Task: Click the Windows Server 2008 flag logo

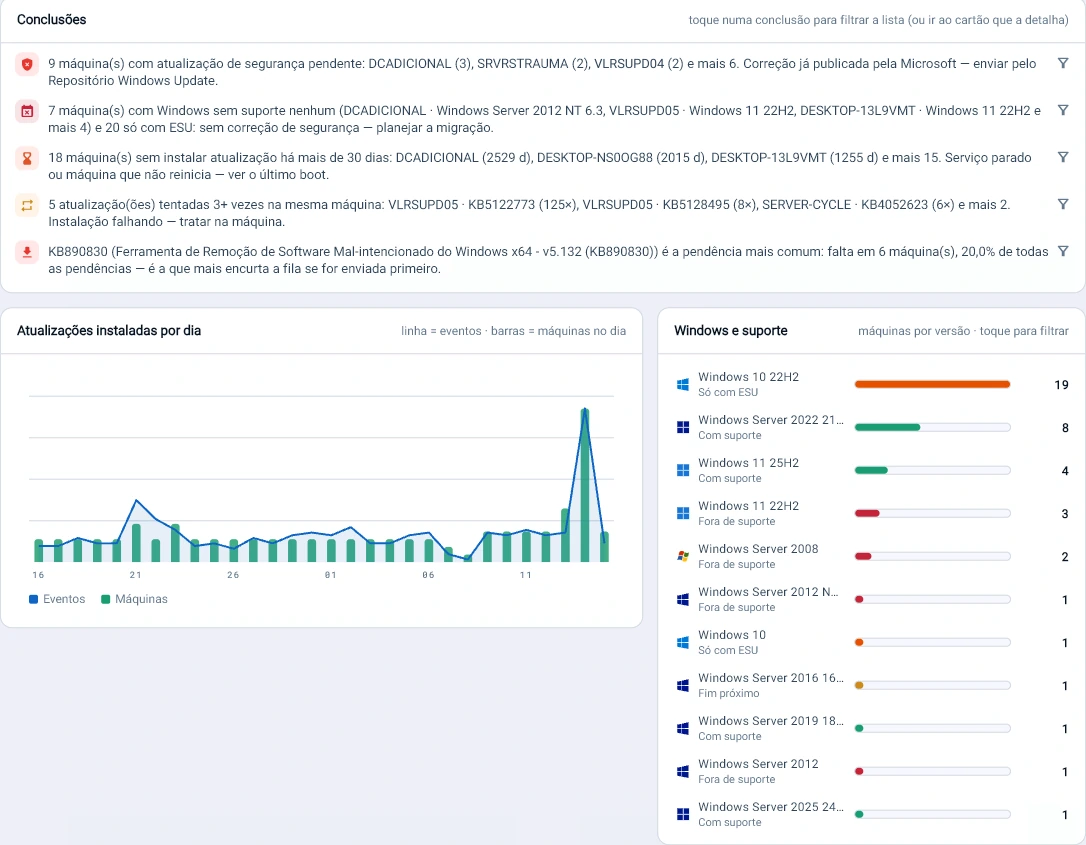Action: pos(683,556)
